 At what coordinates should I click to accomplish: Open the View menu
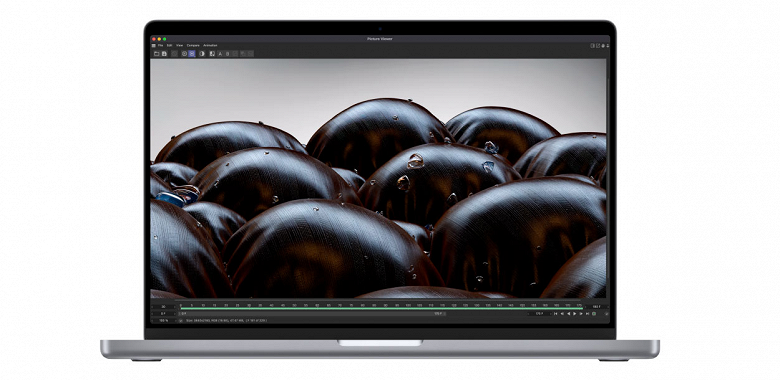click(180, 45)
